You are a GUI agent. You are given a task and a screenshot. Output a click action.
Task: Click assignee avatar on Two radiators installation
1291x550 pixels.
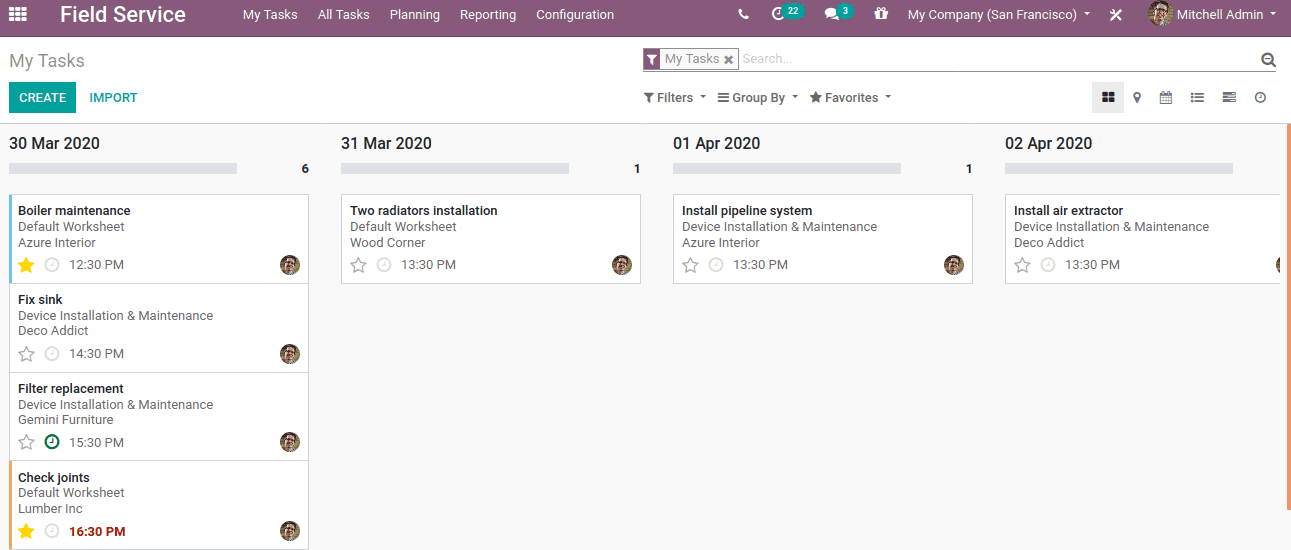tap(622, 265)
